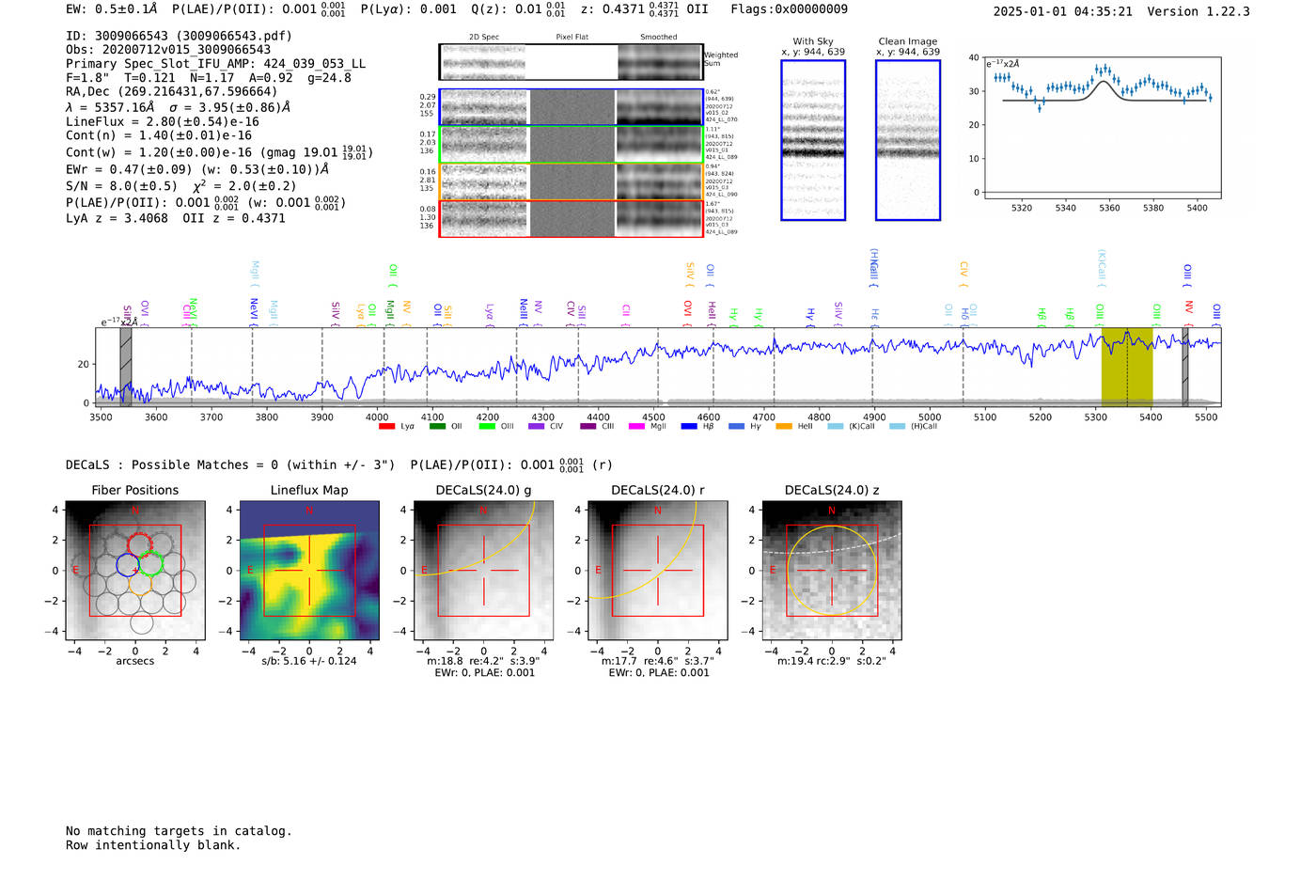Screen dimensions: 1316x896
Task: Click the Pixel Flat column header
Action: [x=572, y=38]
